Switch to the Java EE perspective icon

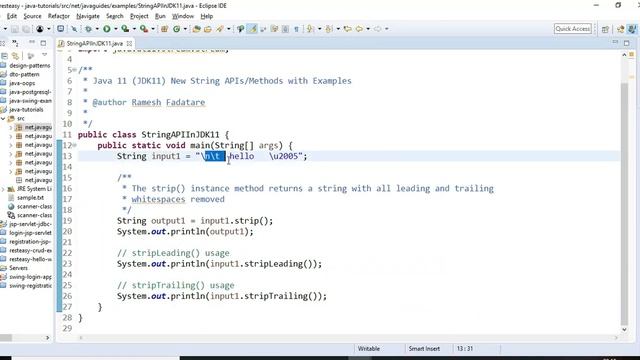tap(621, 29)
